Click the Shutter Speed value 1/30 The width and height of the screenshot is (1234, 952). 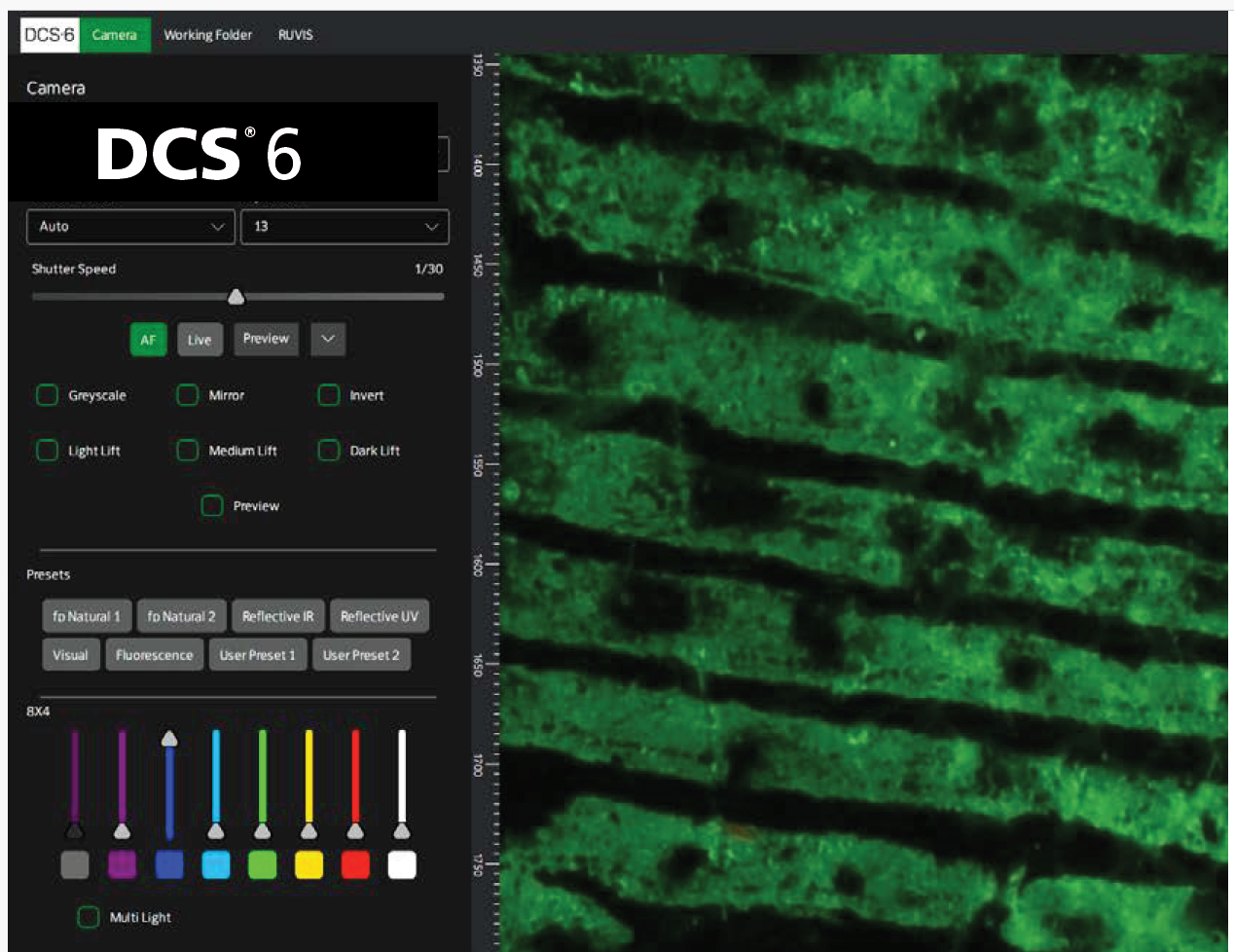pyautogui.click(x=428, y=269)
